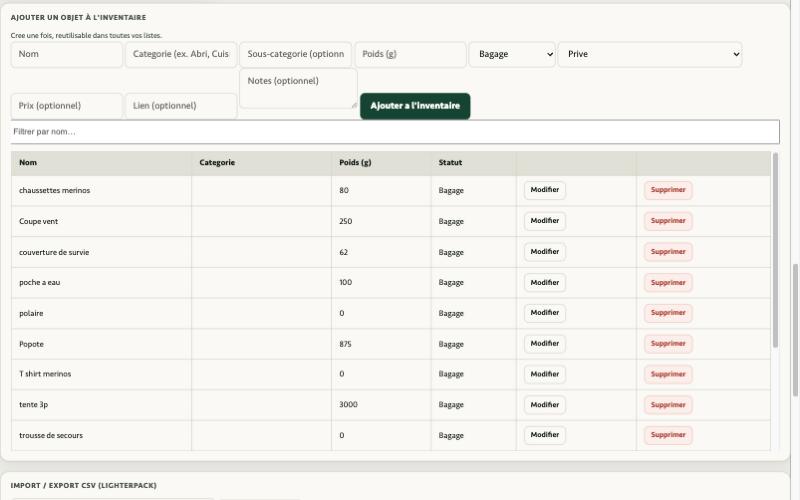Focus the Categorie input field
The image size is (800, 500).
point(181,55)
